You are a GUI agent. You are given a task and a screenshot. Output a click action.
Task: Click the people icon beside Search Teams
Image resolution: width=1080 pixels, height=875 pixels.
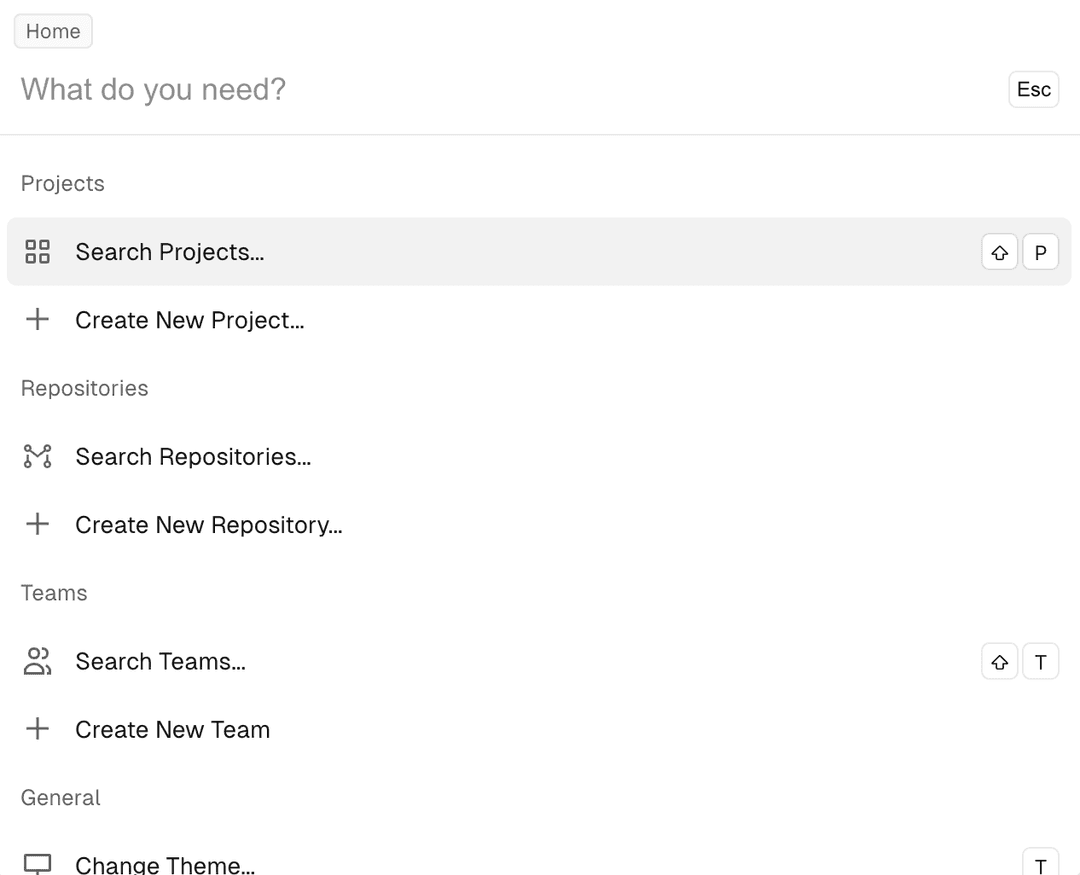pyautogui.click(x=37, y=661)
